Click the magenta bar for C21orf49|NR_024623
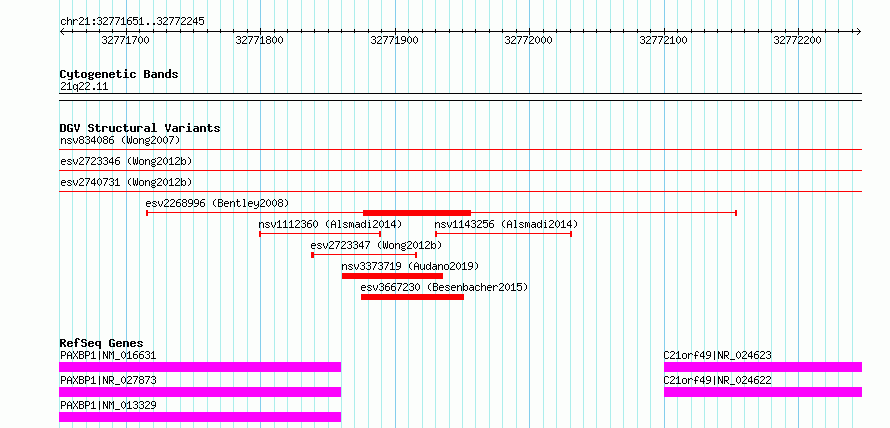Image resolution: width=890 pixels, height=428 pixels. 763,367
